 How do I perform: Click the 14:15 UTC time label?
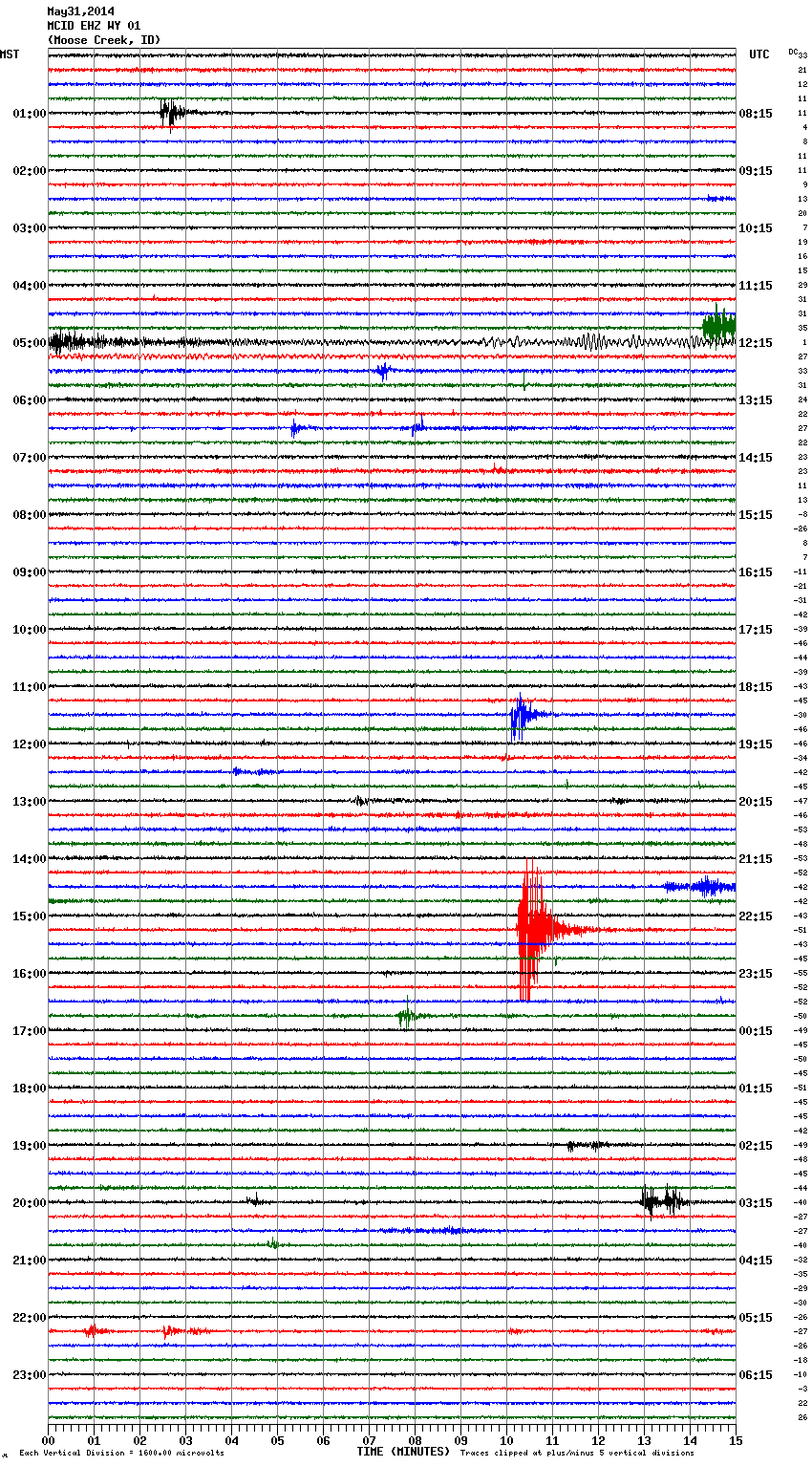(756, 458)
